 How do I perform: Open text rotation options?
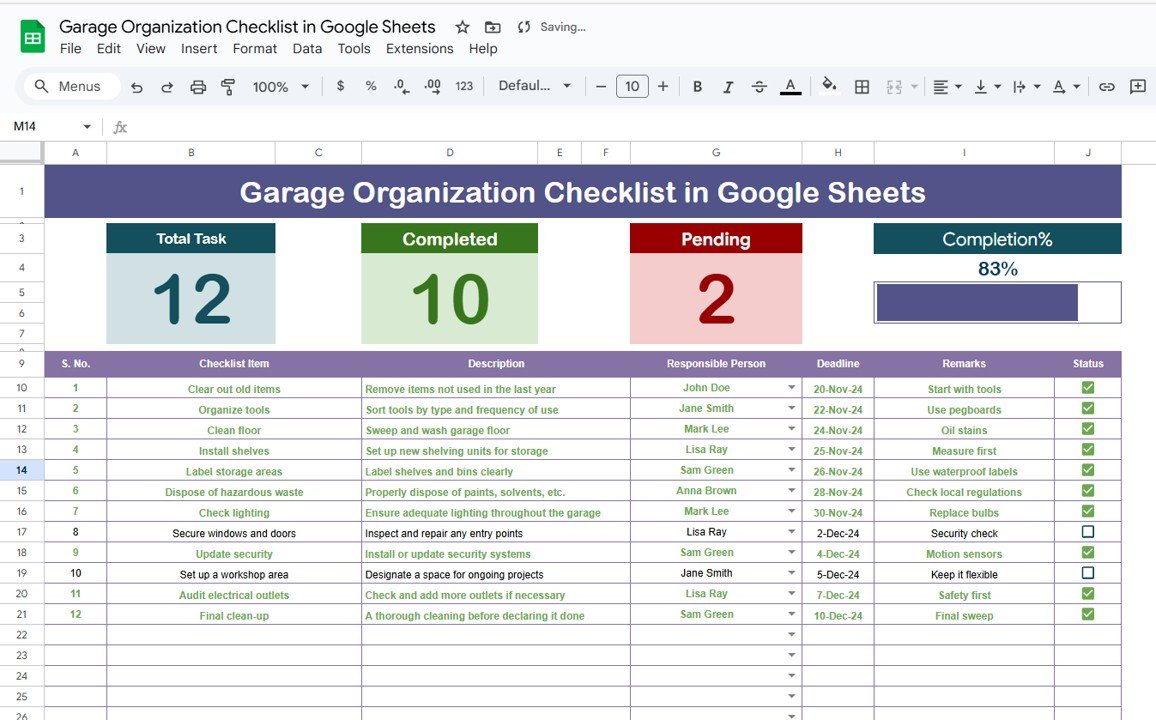point(1066,87)
